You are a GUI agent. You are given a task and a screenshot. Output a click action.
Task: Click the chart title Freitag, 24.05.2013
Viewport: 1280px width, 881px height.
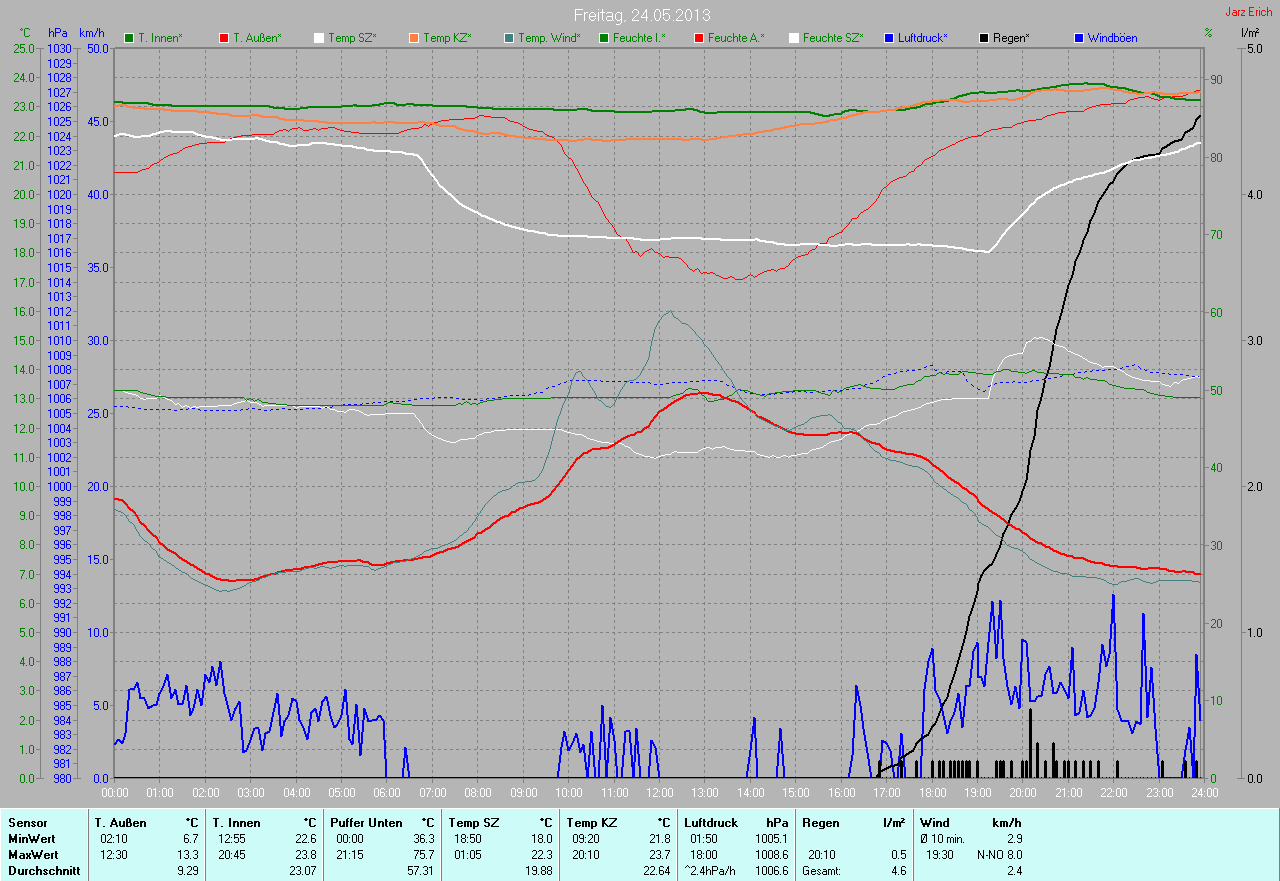pos(640,15)
